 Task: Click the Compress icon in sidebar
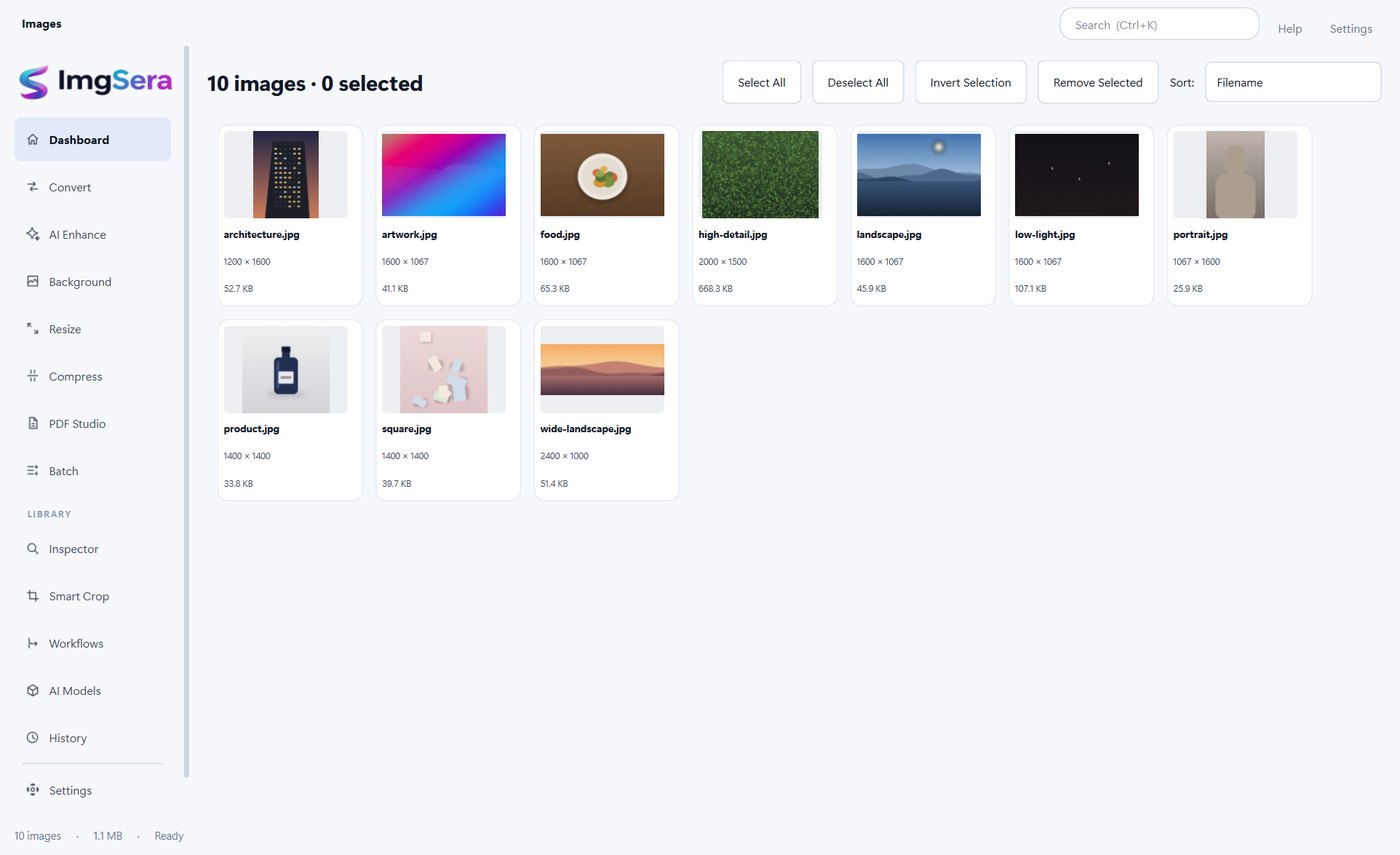32,376
